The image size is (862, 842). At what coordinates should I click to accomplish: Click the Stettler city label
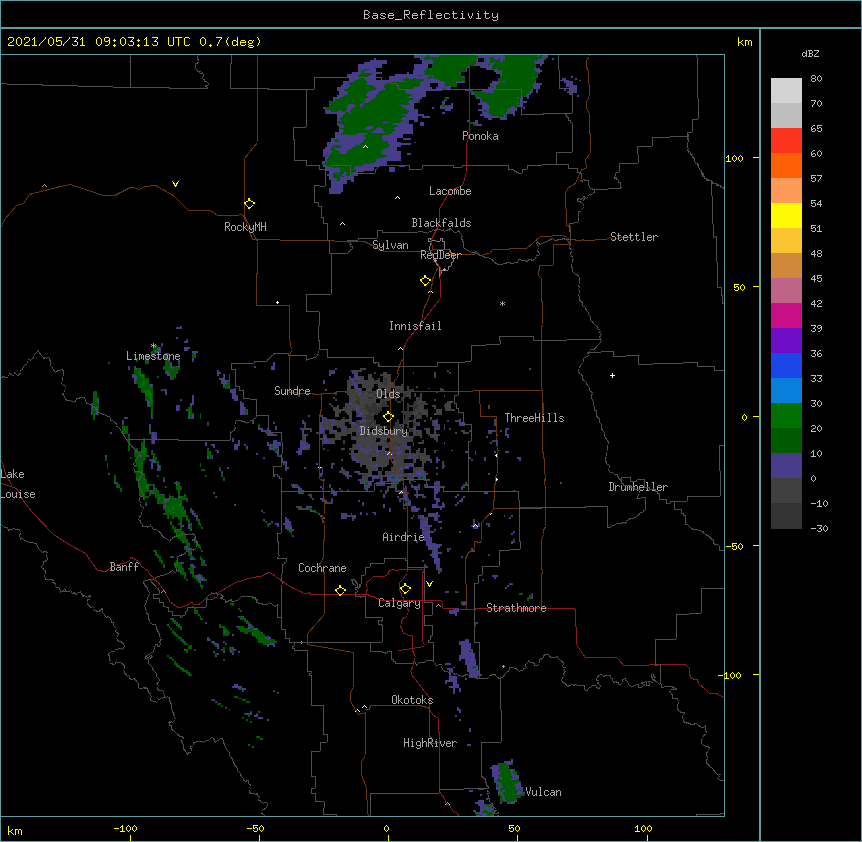pyautogui.click(x=634, y=237)
